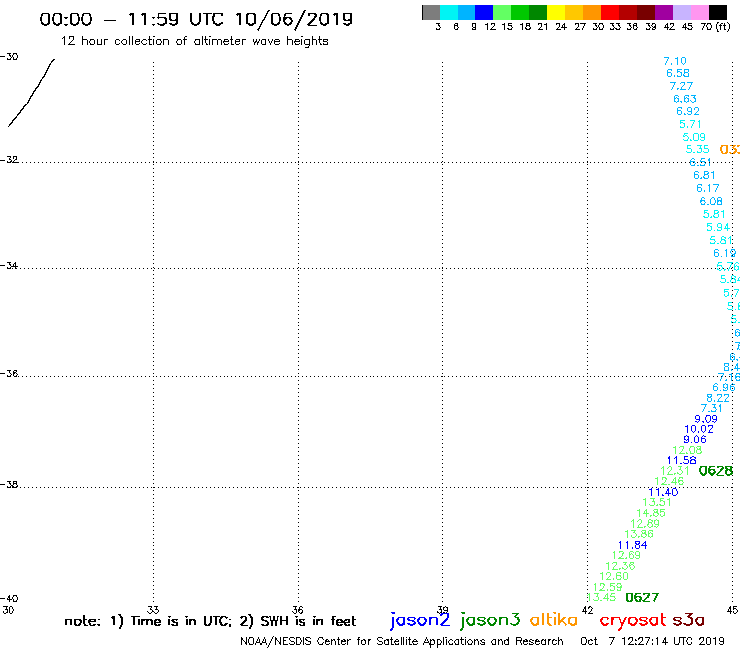The width and height of the screenshot is (740, 650).
Task: Click the wave height value 5.71
Action: 690,124
